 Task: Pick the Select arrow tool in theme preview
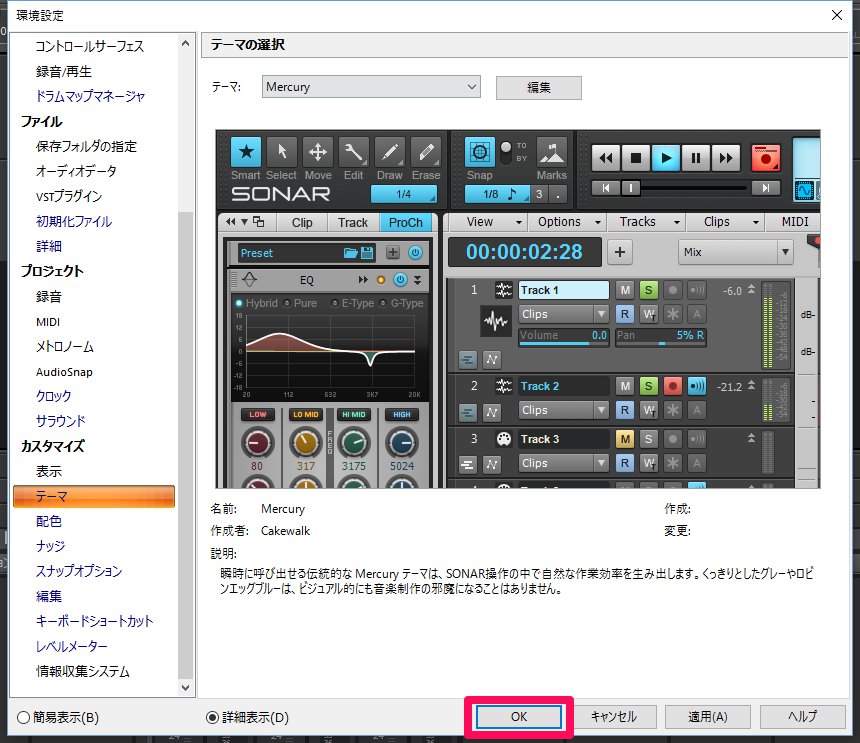point(282,152)
